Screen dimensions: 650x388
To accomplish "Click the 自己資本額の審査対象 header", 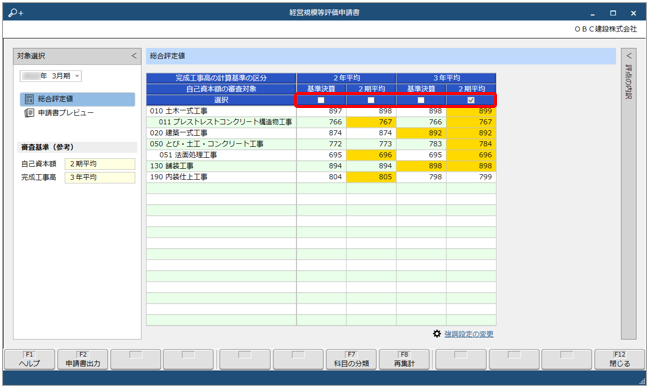I will coord(221,89).
